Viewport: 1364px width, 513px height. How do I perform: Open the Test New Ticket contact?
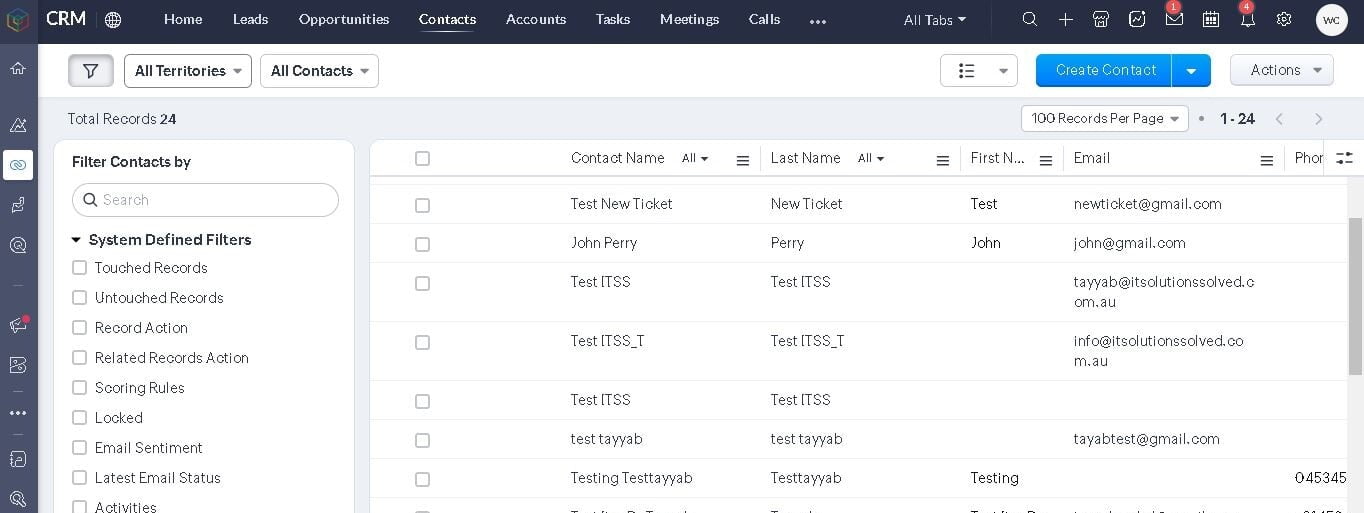tap(621, 204)
